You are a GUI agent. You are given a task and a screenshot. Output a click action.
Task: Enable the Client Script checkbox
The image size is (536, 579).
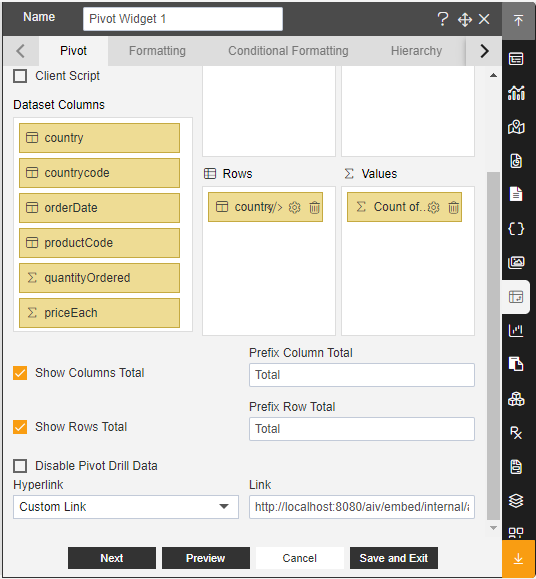(x=20, y=76)
